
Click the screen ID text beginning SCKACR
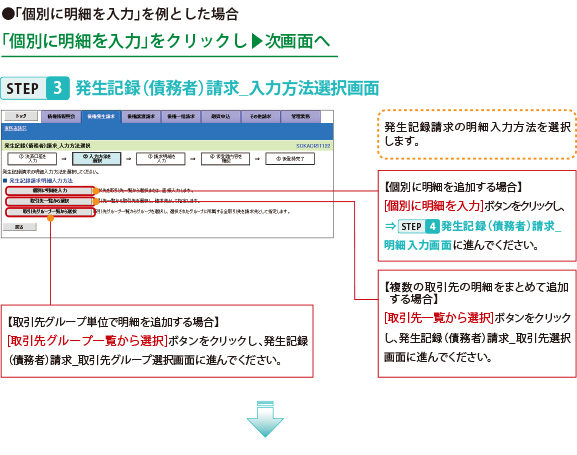tap(313, 146)
